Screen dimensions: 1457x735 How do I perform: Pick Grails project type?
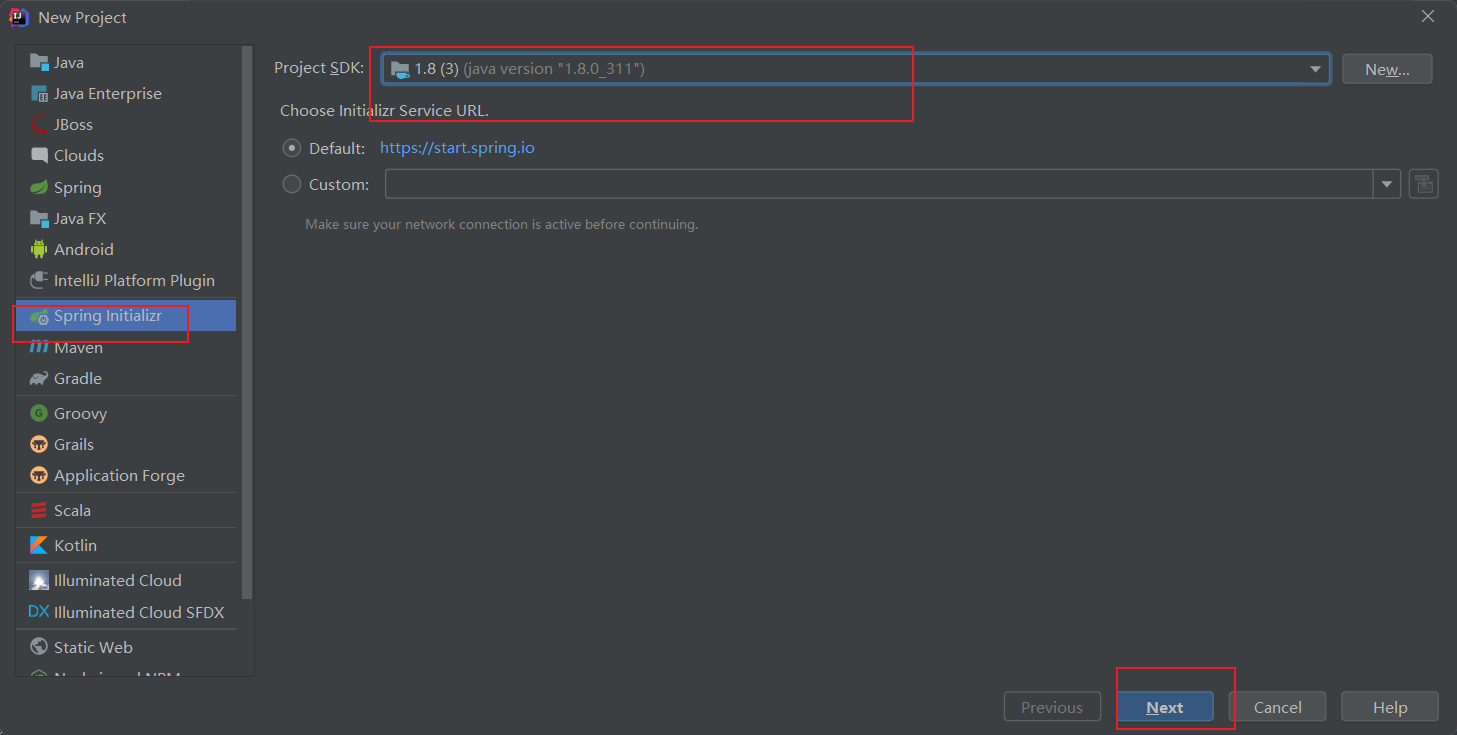pyautogui.click(x=126, y=444)
